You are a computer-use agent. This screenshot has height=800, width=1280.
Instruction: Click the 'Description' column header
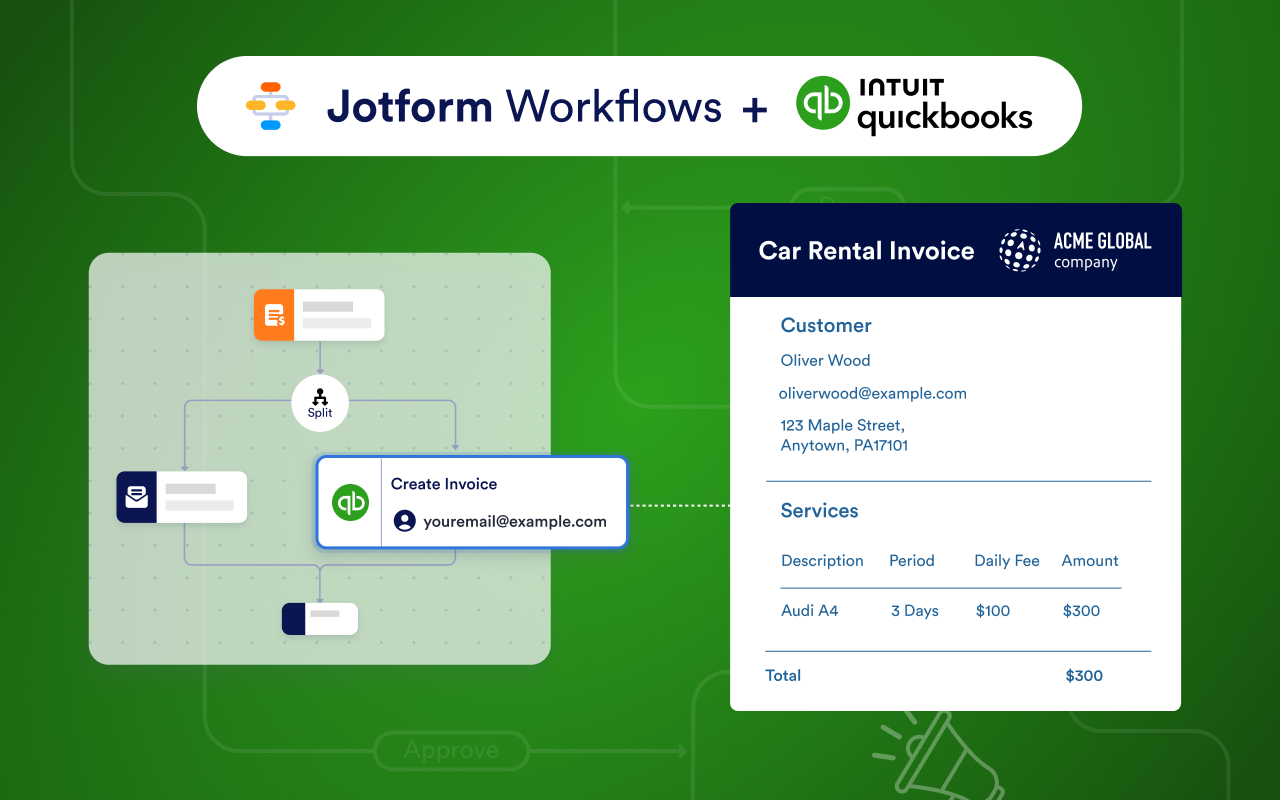tap(822, 561)
